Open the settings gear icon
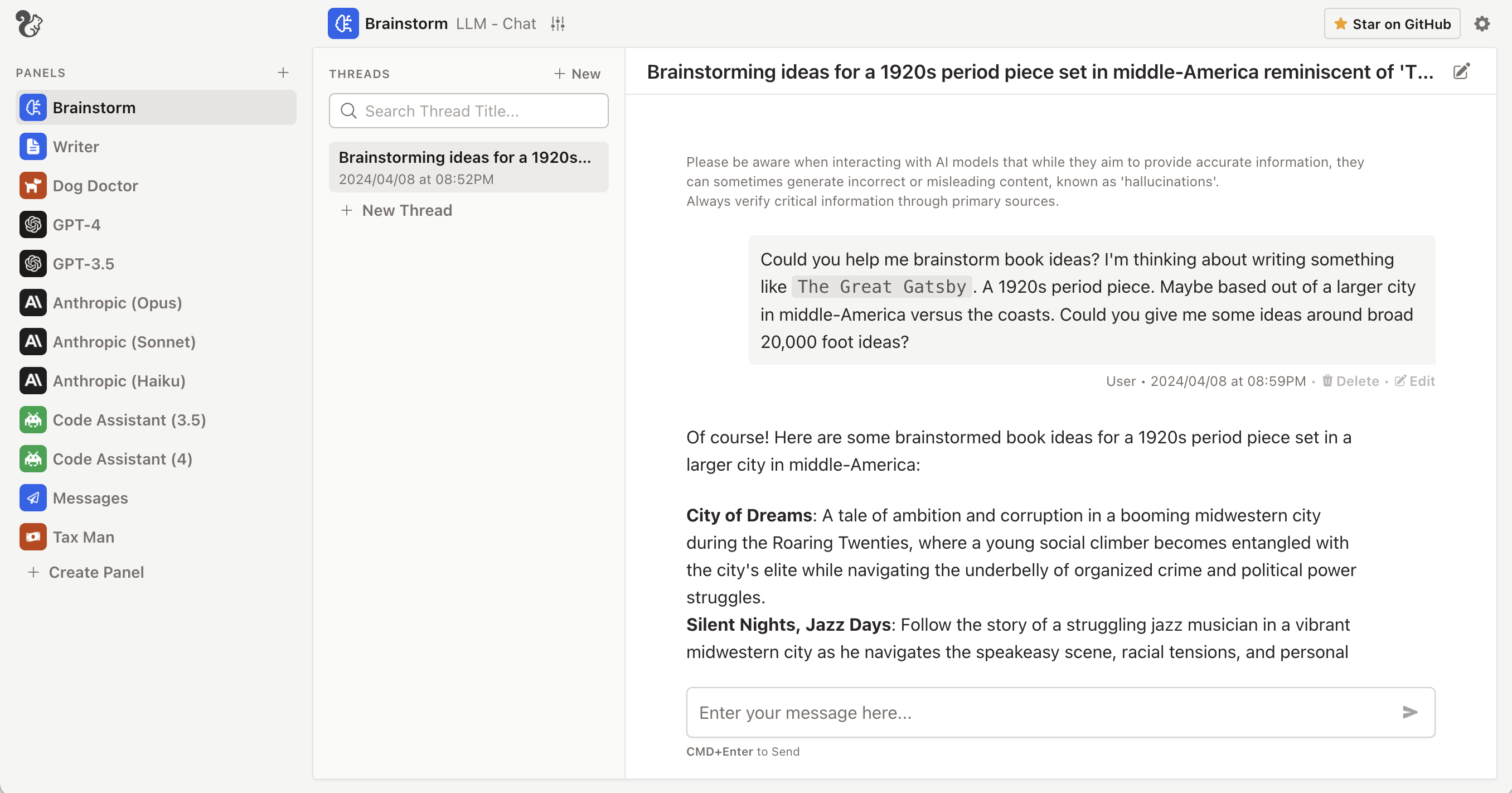Image resolution: width=1512 pixels, height=793 pixels. [x=1481, y=23]
